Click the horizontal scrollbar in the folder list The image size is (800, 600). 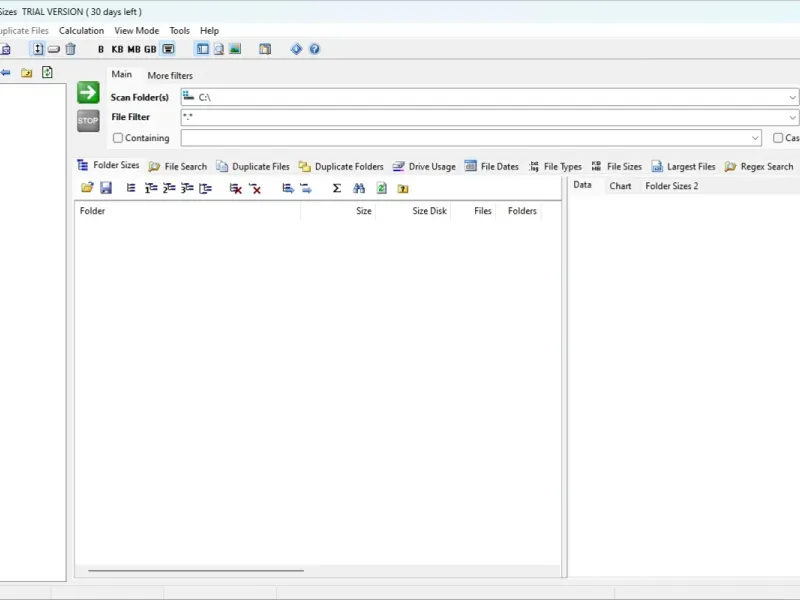click(196, 570)
